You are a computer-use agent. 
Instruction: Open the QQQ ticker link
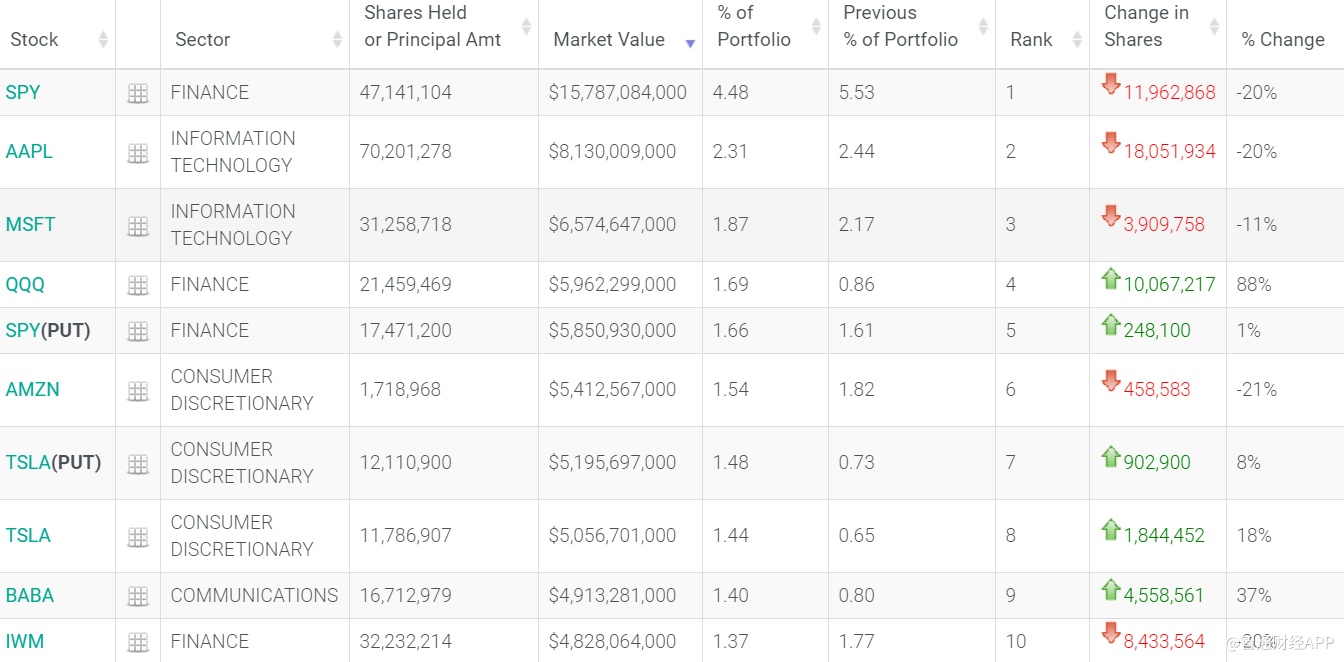(x=25, y=285)
